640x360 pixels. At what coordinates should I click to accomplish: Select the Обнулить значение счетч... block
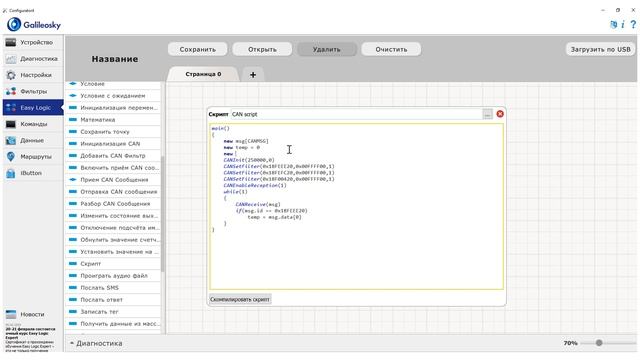[113, 240]
